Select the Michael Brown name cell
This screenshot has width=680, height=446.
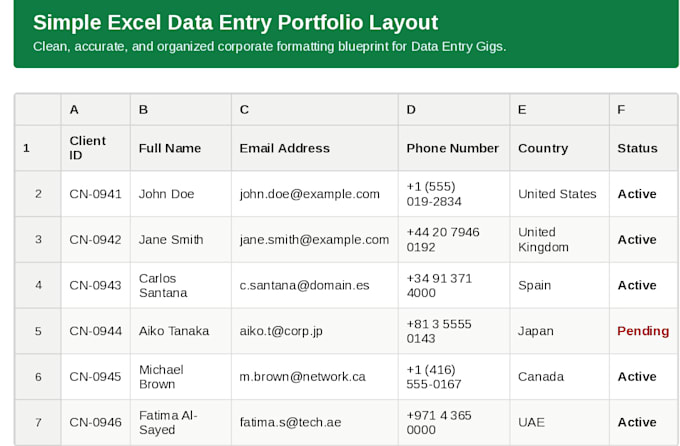coord(180,376)
